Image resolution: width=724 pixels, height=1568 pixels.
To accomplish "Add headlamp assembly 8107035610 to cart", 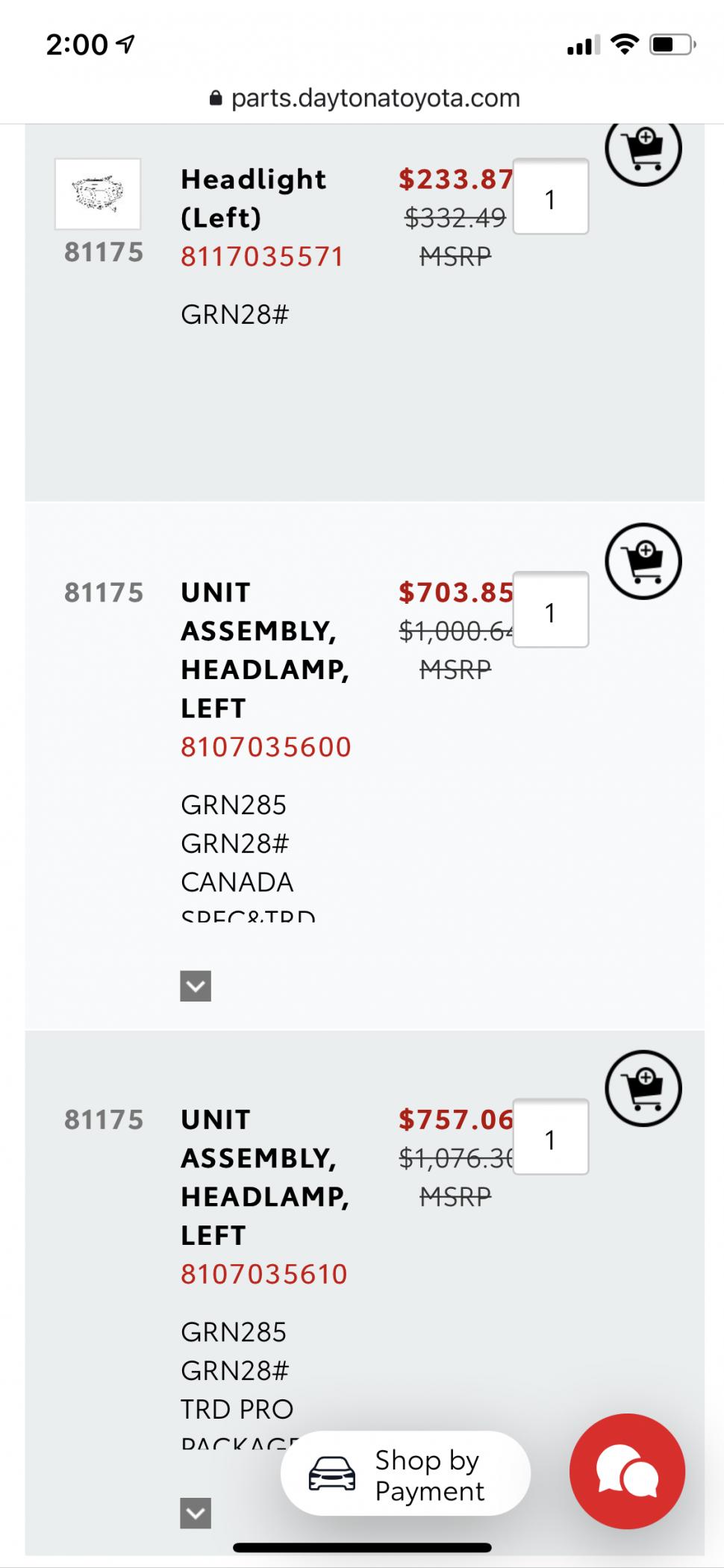I will pos(643,1088).
